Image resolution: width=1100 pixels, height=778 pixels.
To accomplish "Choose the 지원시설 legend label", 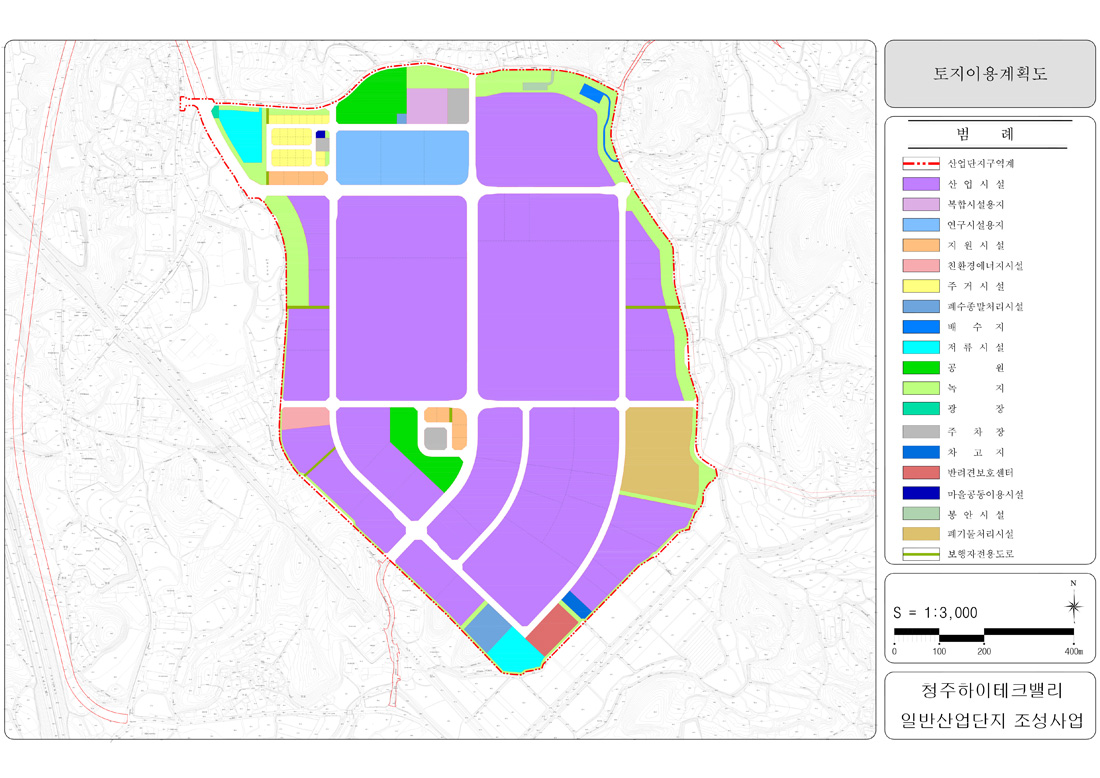I will click(976, 246).
